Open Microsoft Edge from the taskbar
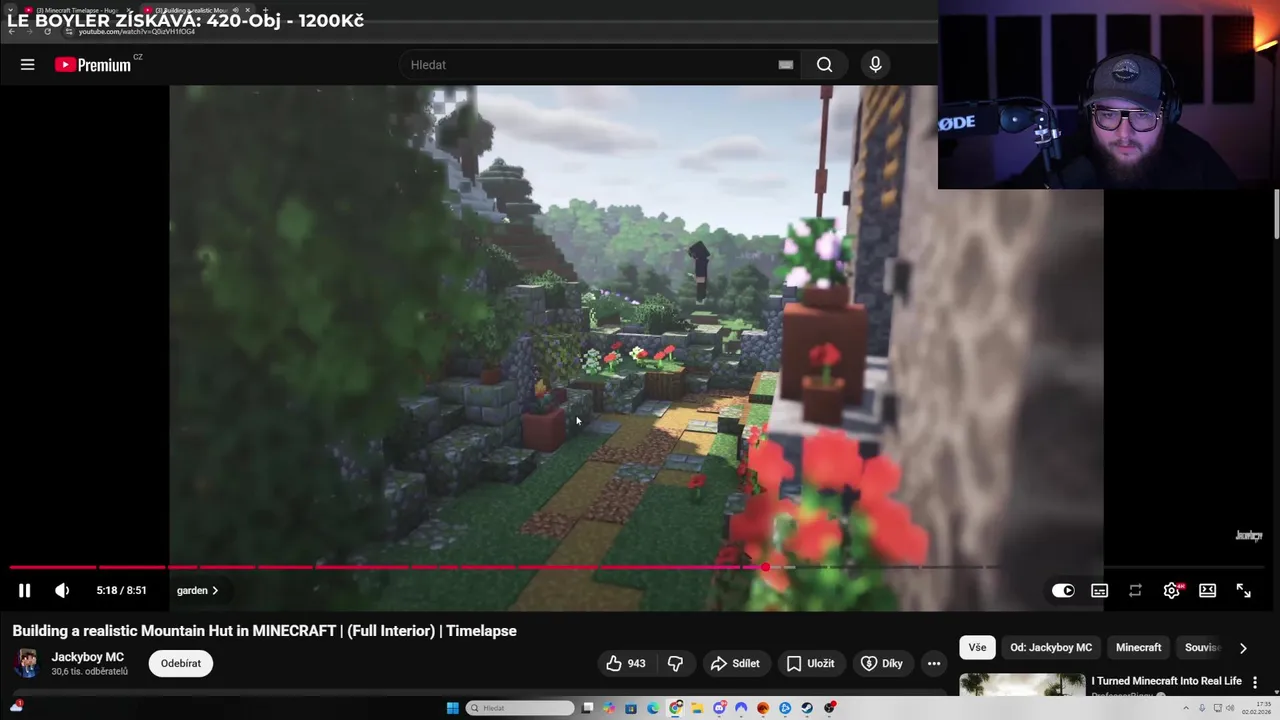1280x720 pixels. (653, 708)
